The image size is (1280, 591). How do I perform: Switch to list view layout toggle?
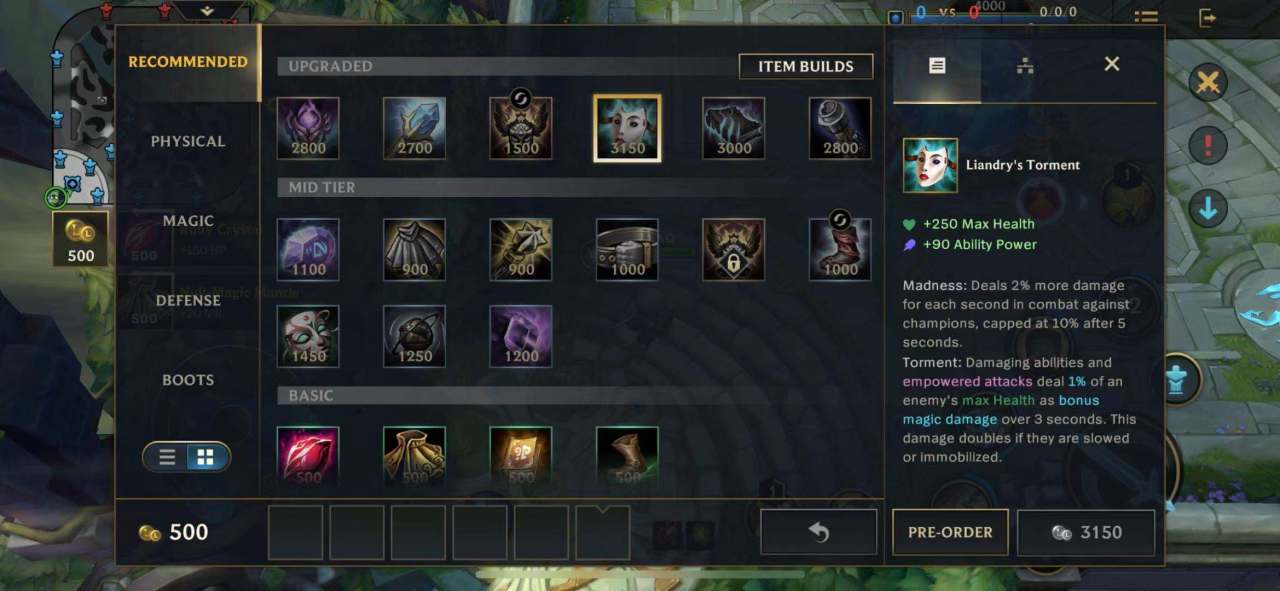[167, 457]
